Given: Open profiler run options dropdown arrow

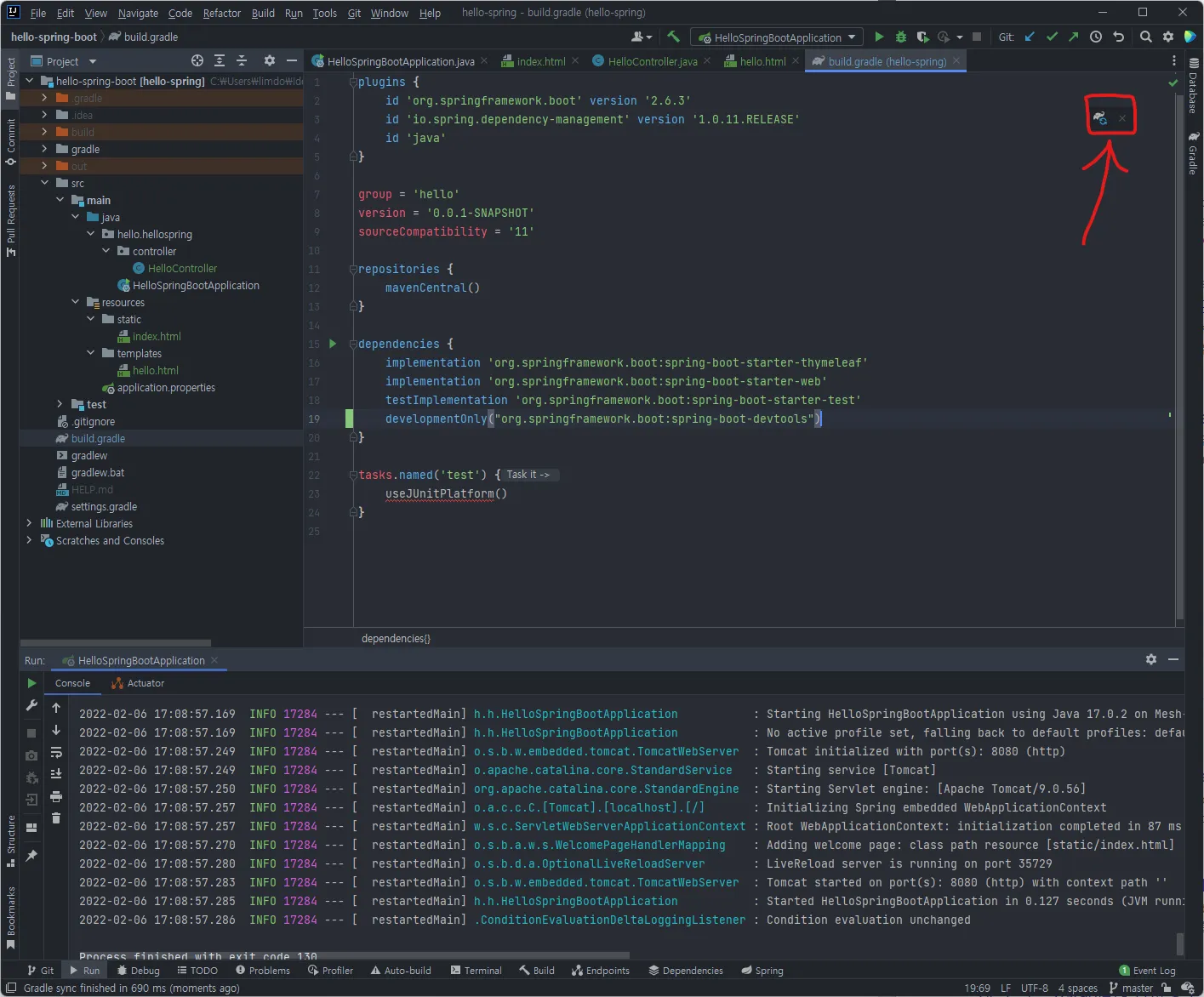Looking at the screenshot, I should [959, 37].
